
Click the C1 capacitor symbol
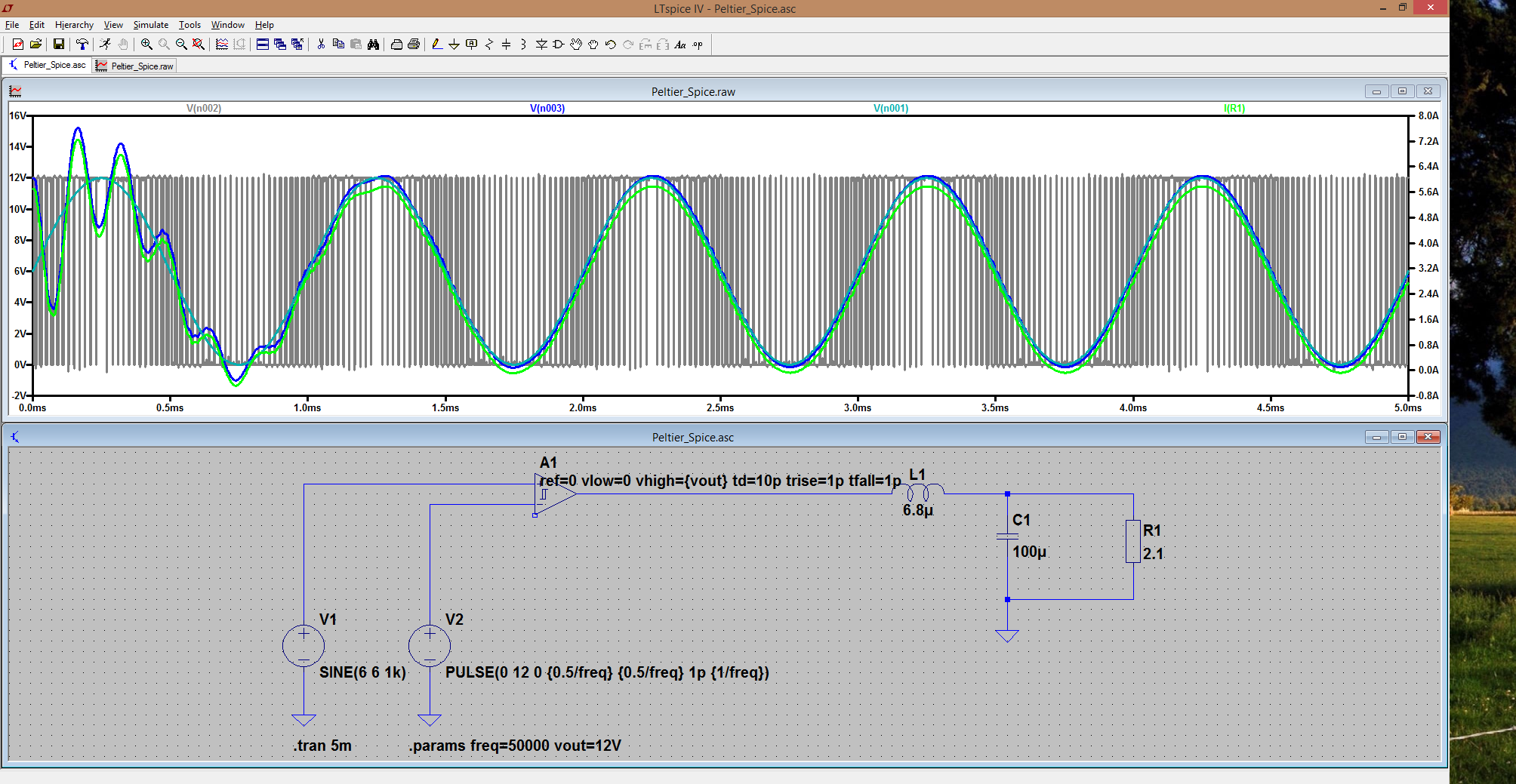point(1007,537)
